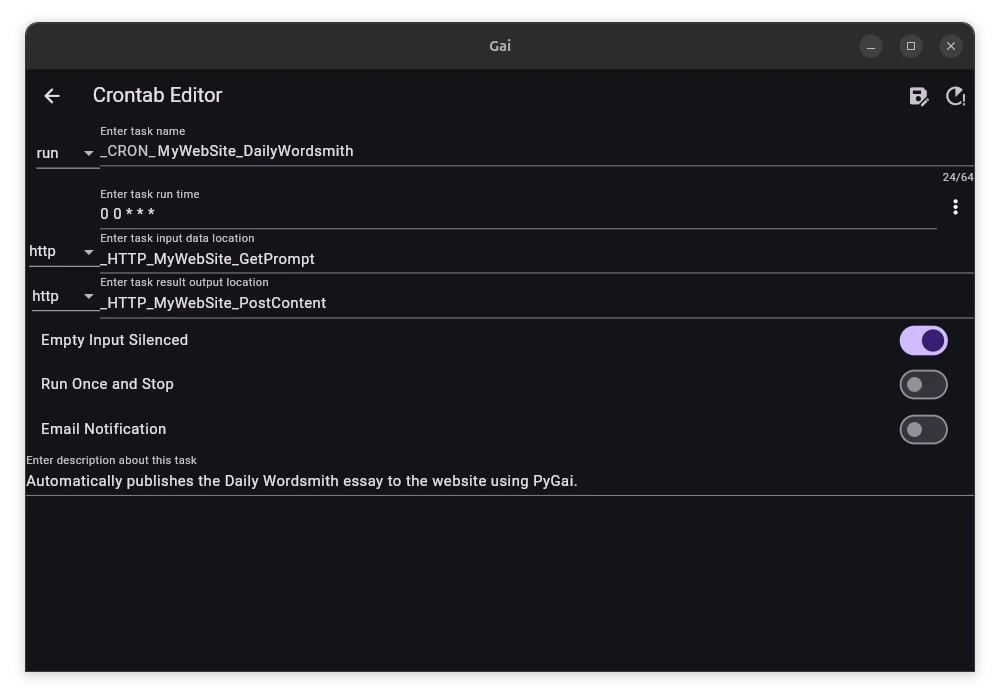Close the Gai window
Image resolution: width=1000 pixels, height=700 pixels.
tap(951, 46)
